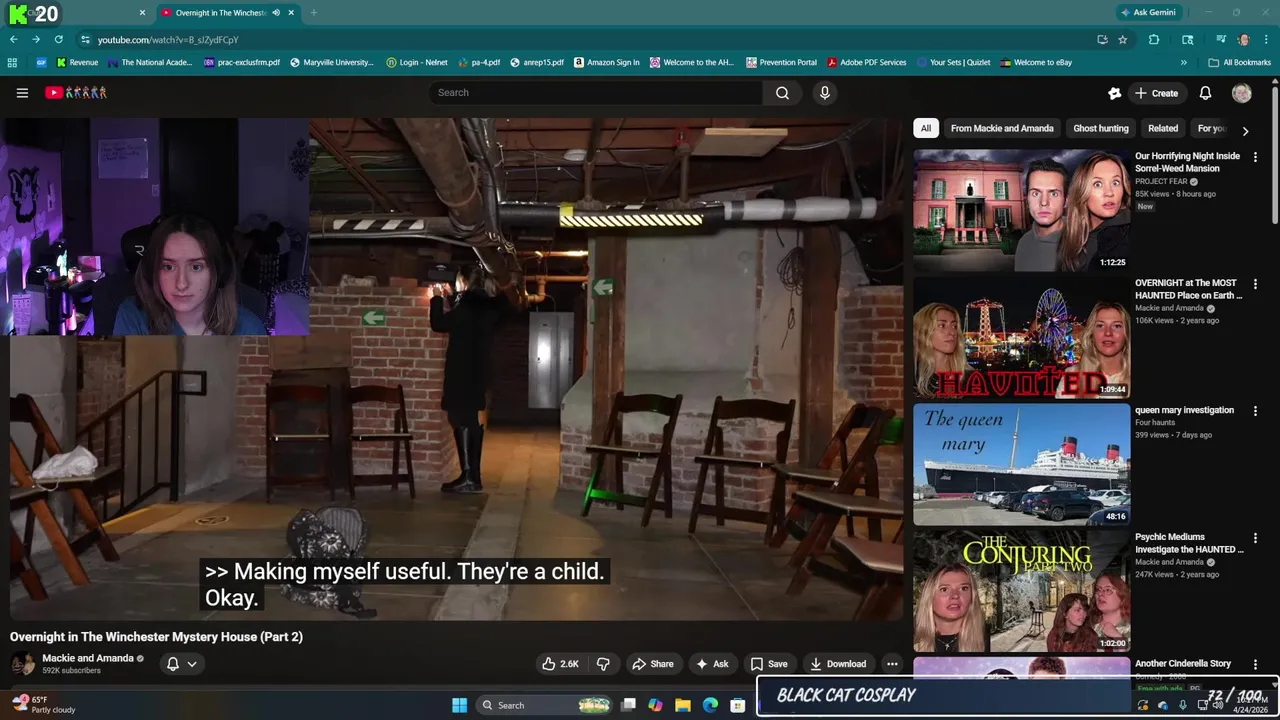
Task: Download the video
Action: click(x=838, y=664)
